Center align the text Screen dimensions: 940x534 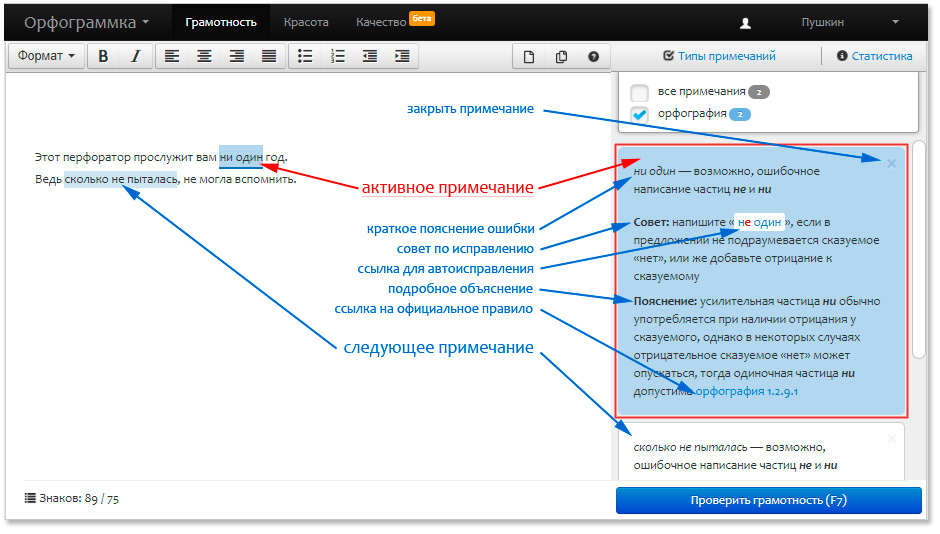204,56
